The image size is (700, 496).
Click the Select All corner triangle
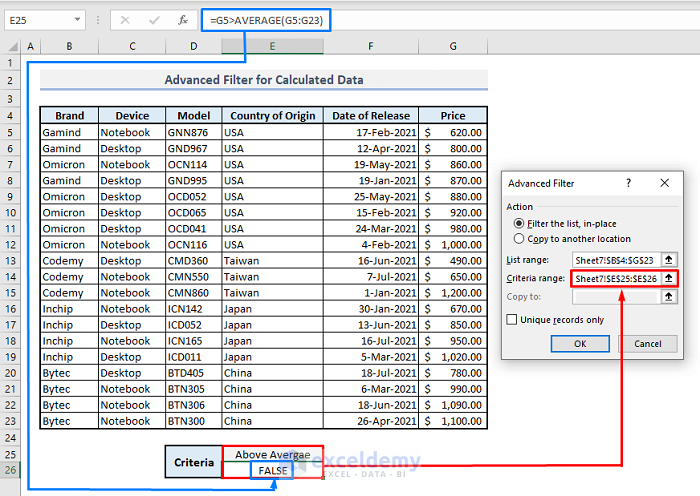(x=11, y=46)
